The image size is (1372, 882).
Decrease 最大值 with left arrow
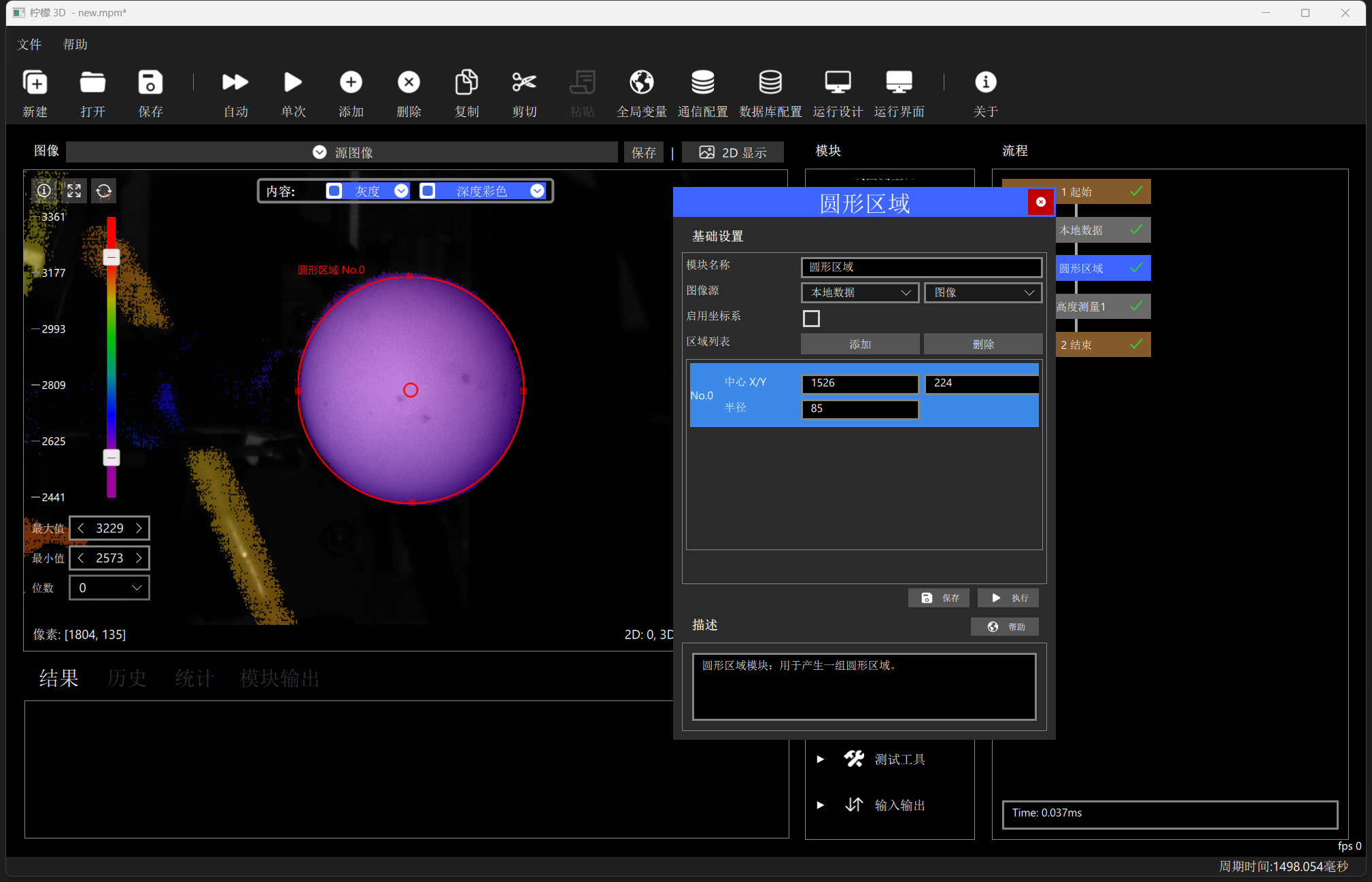[x=81, y=528]
